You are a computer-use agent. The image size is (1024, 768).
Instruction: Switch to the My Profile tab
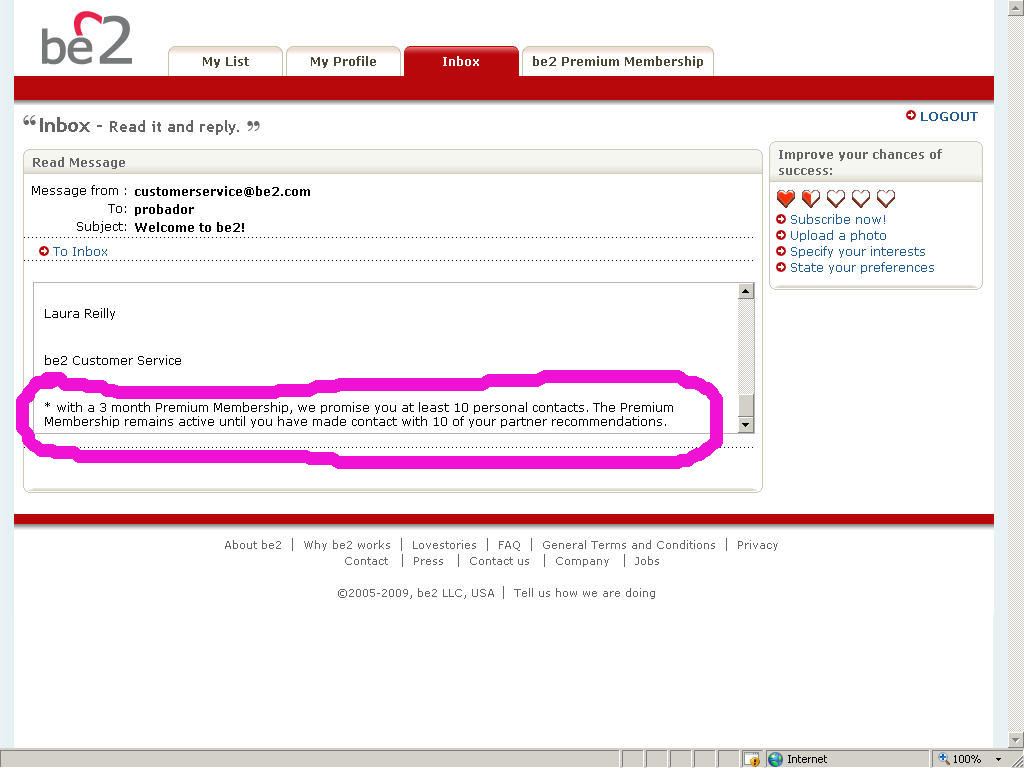pos(344,61)
